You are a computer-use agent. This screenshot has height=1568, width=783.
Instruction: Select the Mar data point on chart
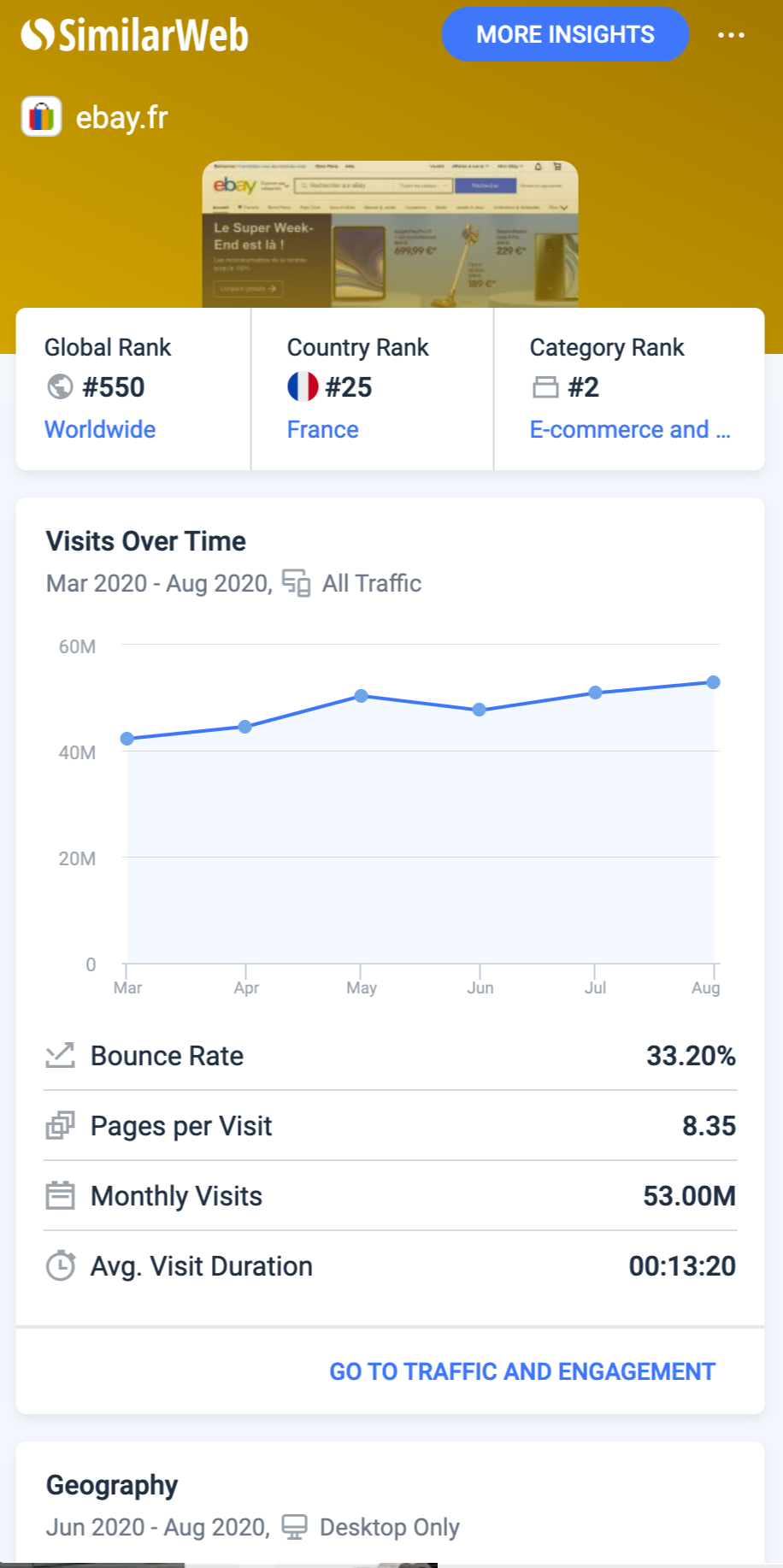[127, 739]
